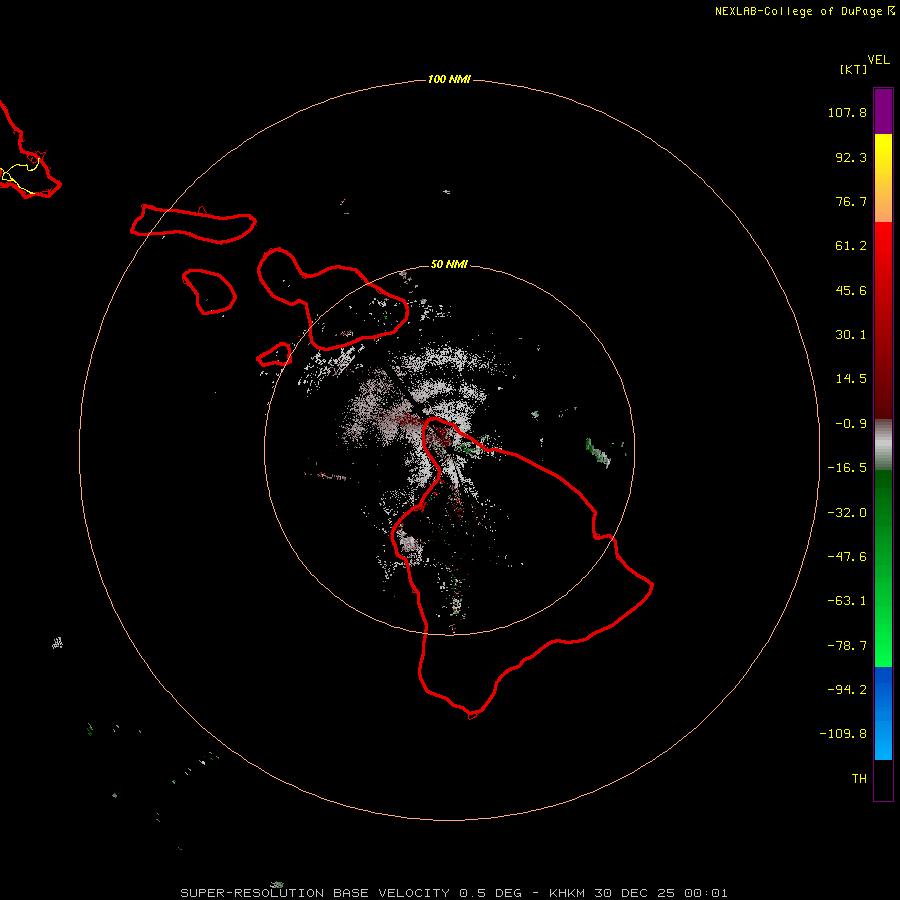Click the 100 NMI range ring label

449,79
